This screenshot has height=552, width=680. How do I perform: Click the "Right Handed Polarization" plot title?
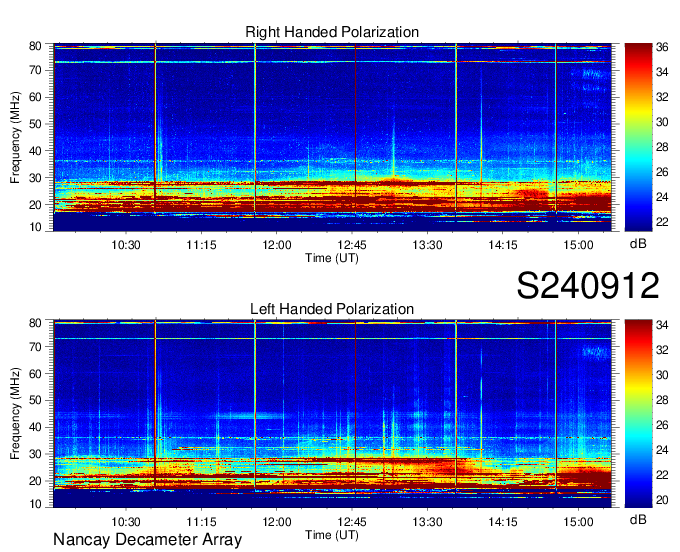332,32
